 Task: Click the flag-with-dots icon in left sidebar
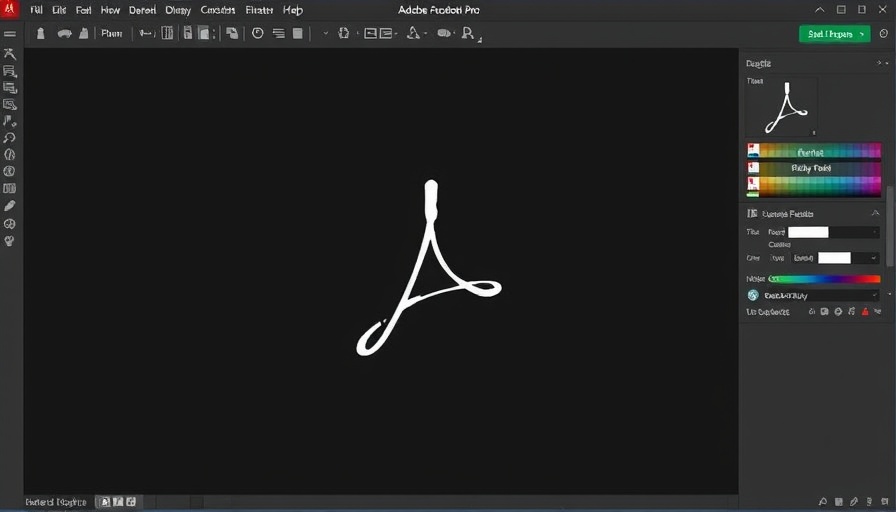(x=10, y=121)
